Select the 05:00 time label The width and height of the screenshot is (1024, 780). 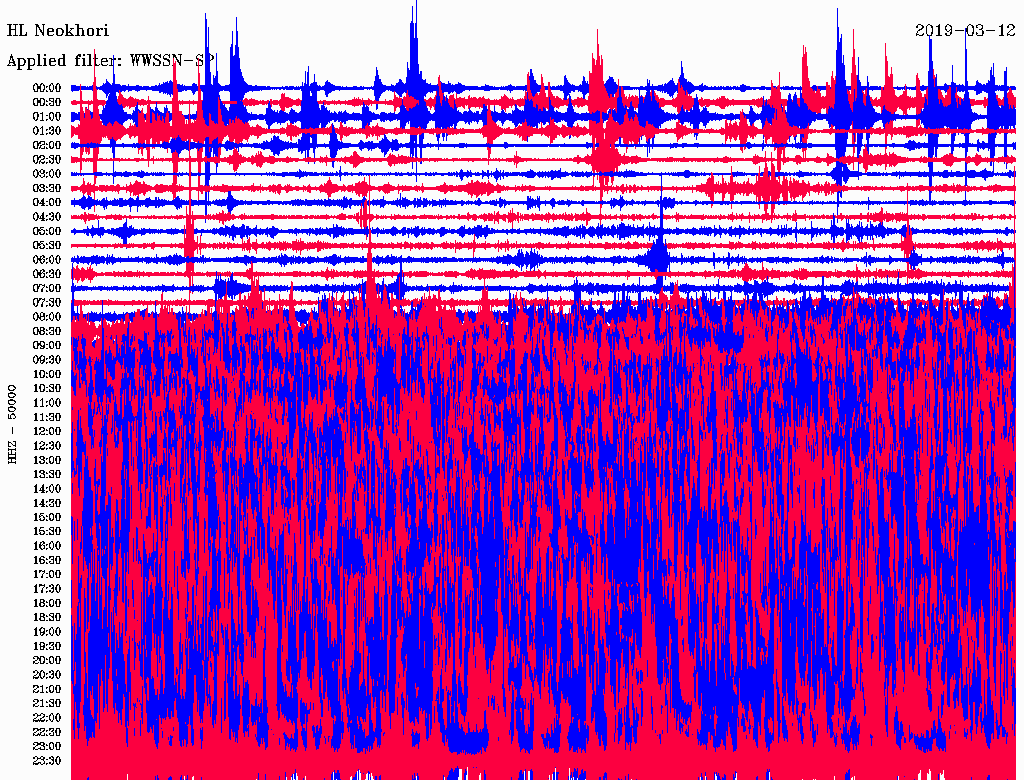pos(47,231)
